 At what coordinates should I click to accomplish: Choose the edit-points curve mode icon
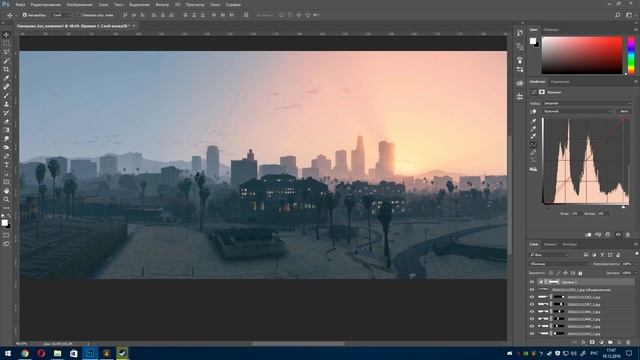[x=533, y=145]
